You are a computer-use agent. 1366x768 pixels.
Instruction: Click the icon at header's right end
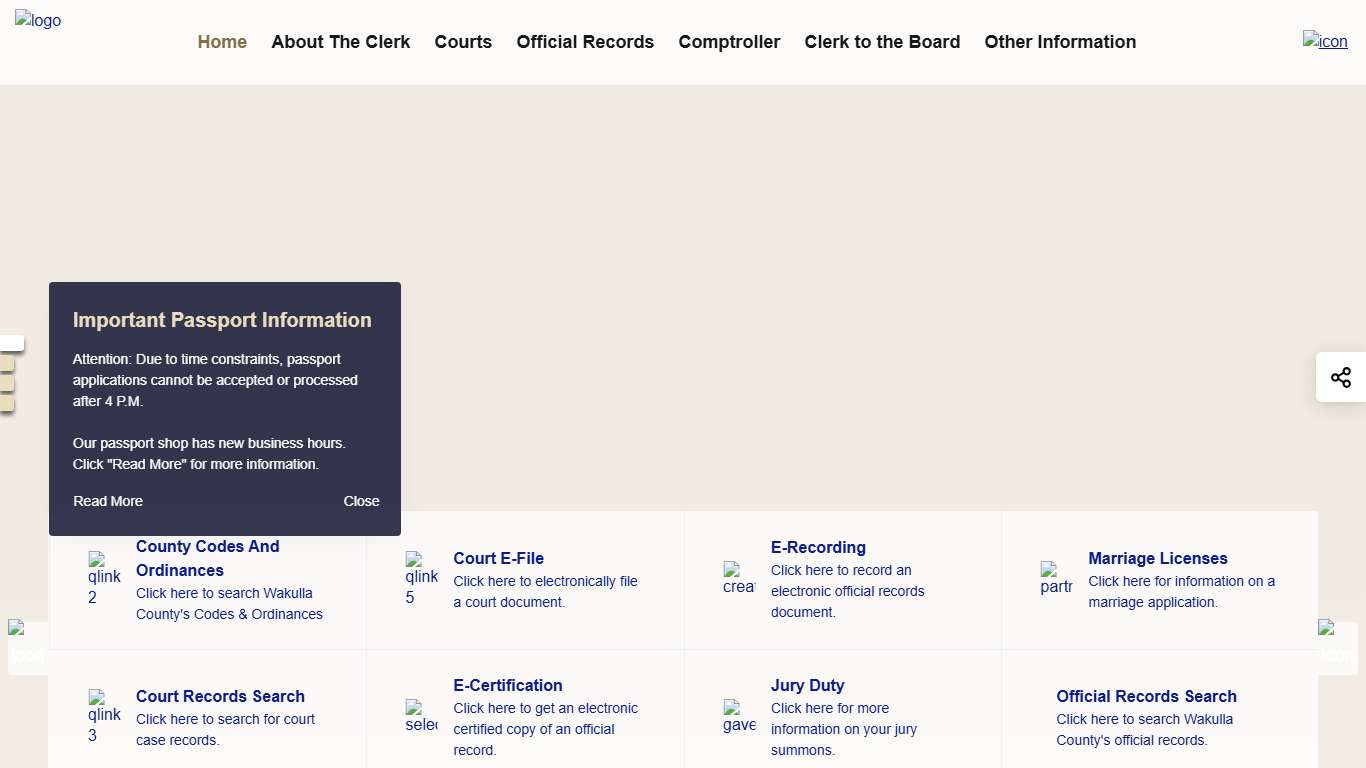click(x=1325, y=41)
